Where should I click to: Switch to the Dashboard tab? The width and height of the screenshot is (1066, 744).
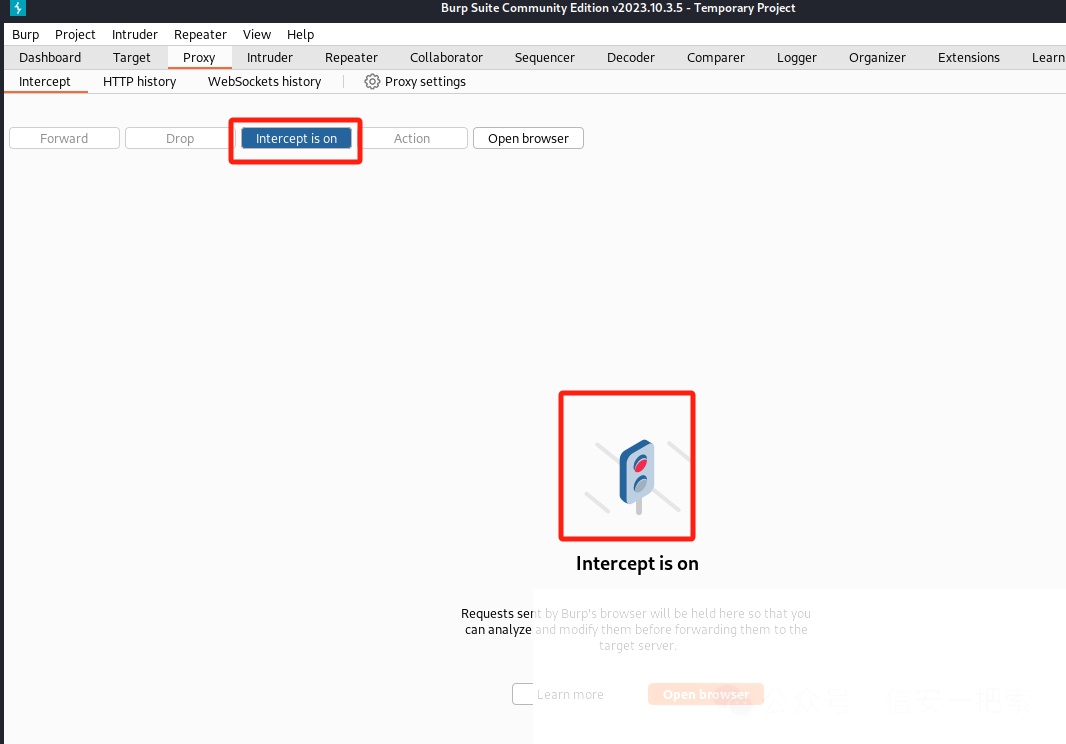pyautogui.click(x=50, y=58)
